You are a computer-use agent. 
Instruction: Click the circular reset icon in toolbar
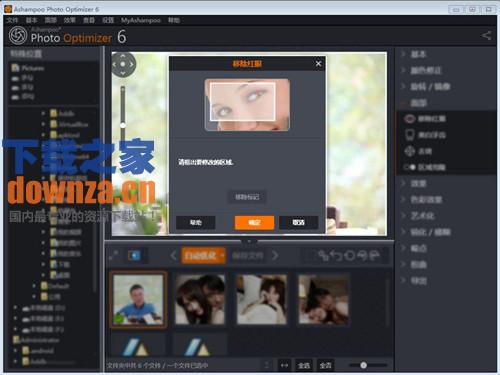coord(349,256)
